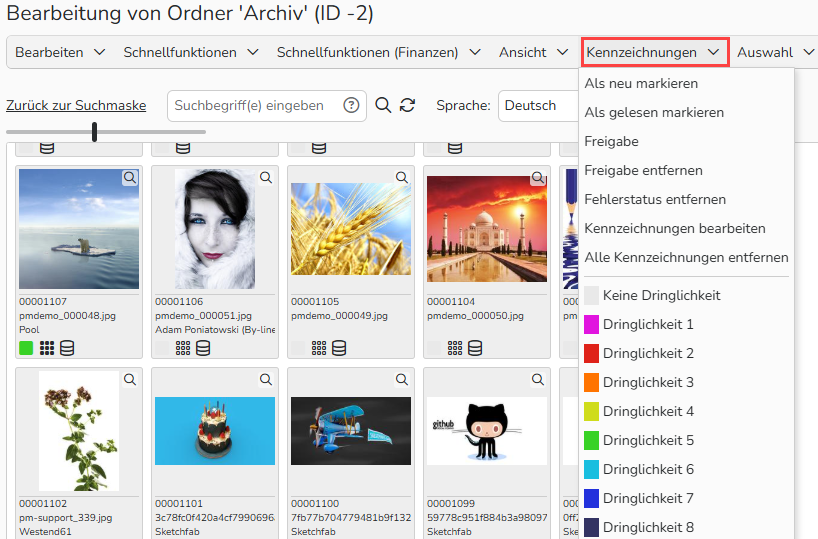Zoom preview of pmdemo_000050.jpg Taj Mahal
This screenshot has height=539, width=818.
click(x=538, y=177)
